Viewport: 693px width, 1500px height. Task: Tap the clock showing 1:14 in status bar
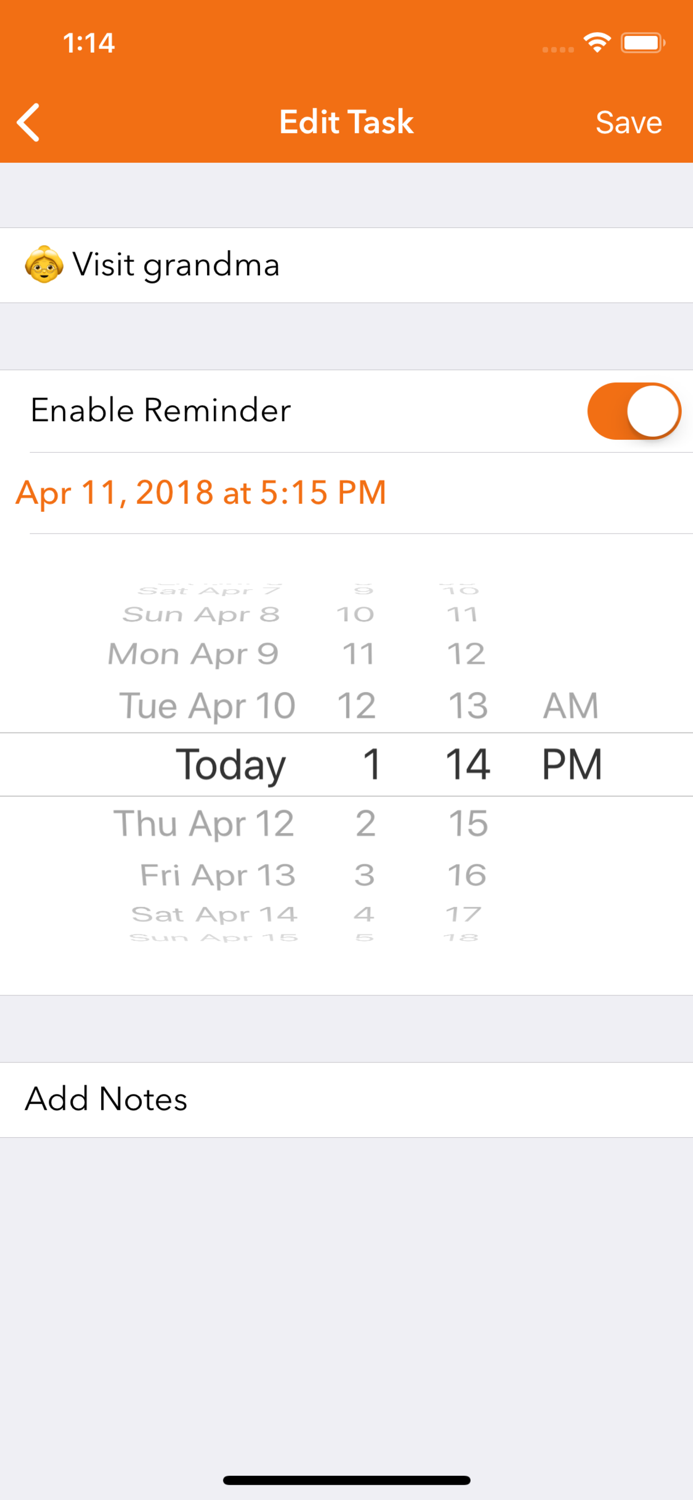[x=89, y=43]
